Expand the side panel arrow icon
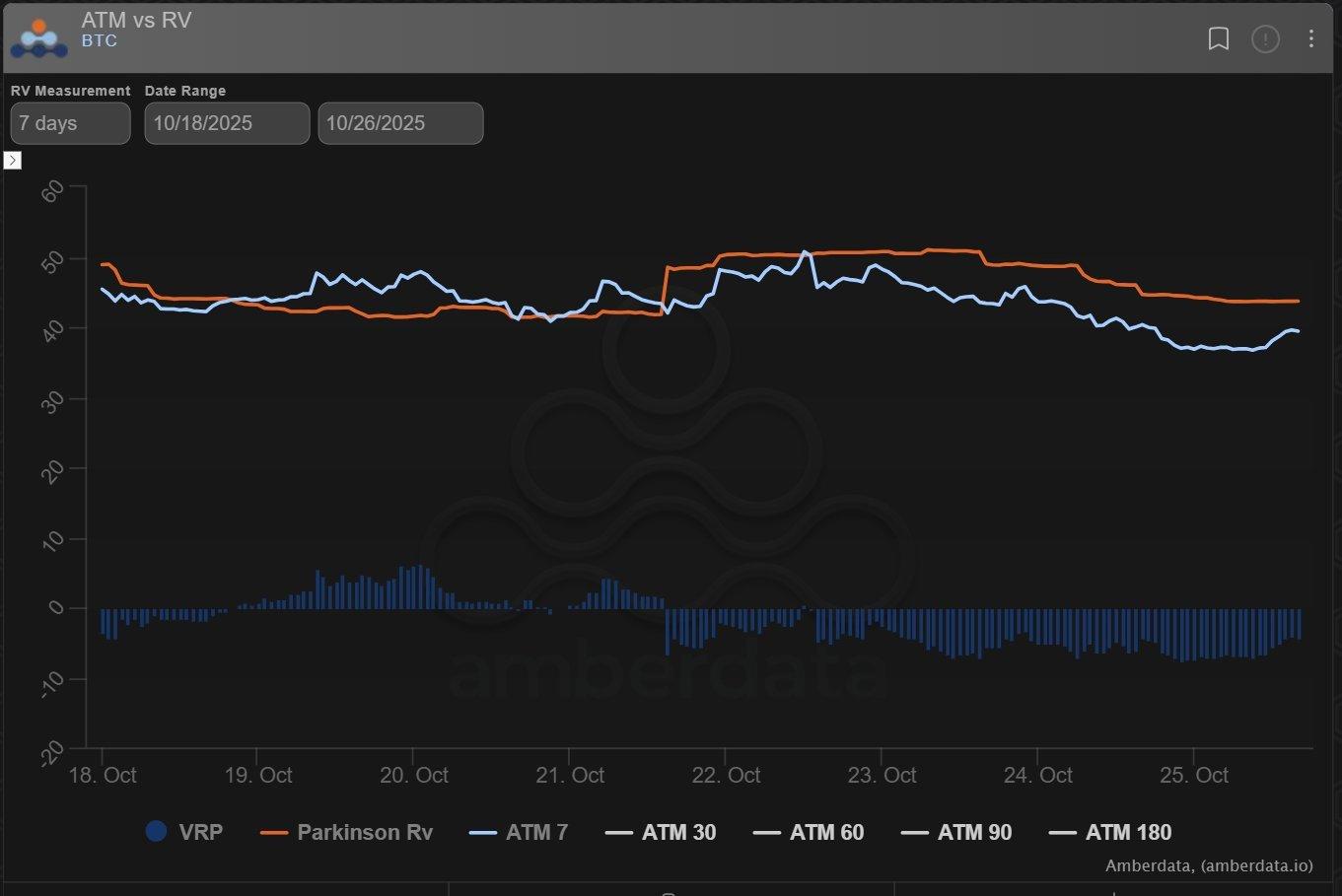 coord(13,160)
